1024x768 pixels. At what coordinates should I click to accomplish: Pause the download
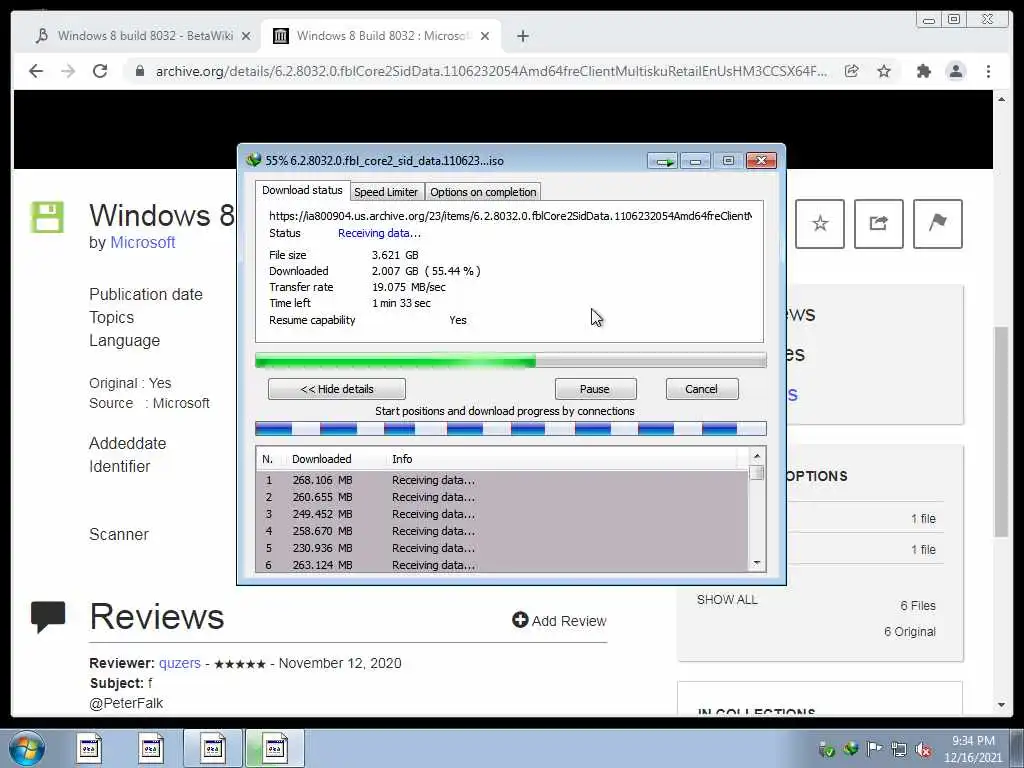tap(595, 389)
